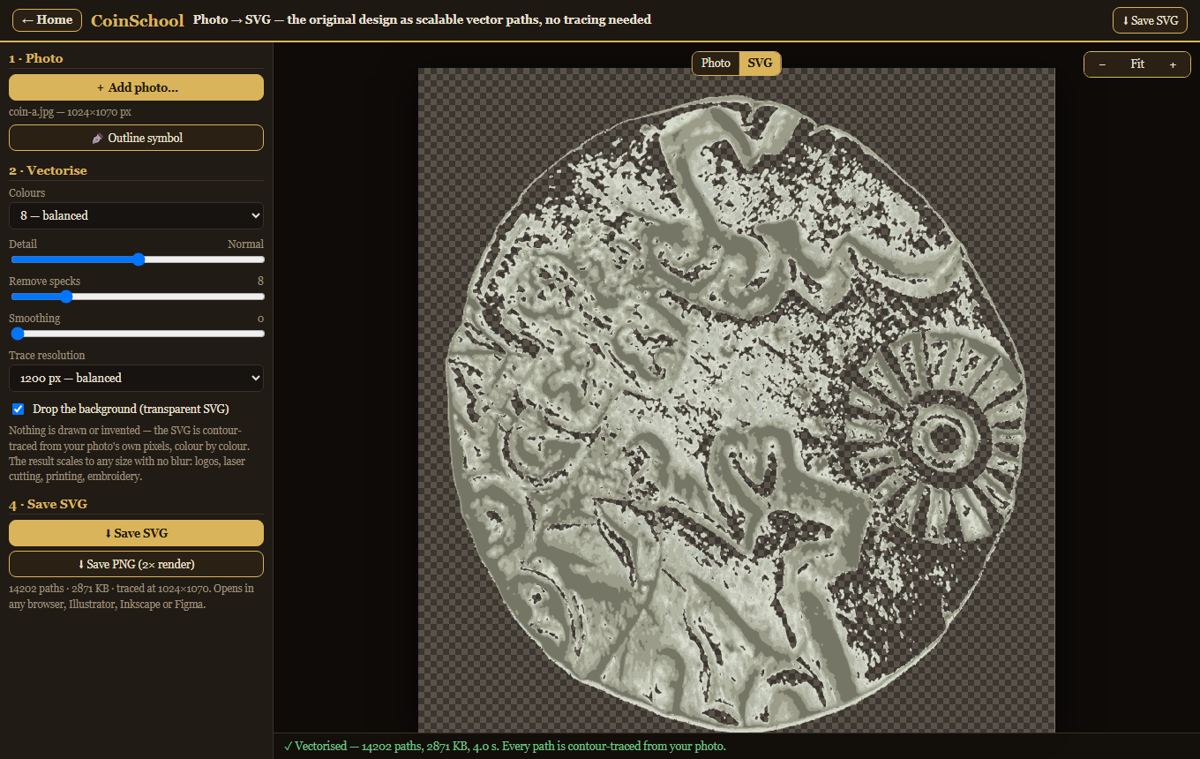This screenshot has height=759, width=1200.
Task: Click the Outline symbol pen button
Action: click(136, 138)
